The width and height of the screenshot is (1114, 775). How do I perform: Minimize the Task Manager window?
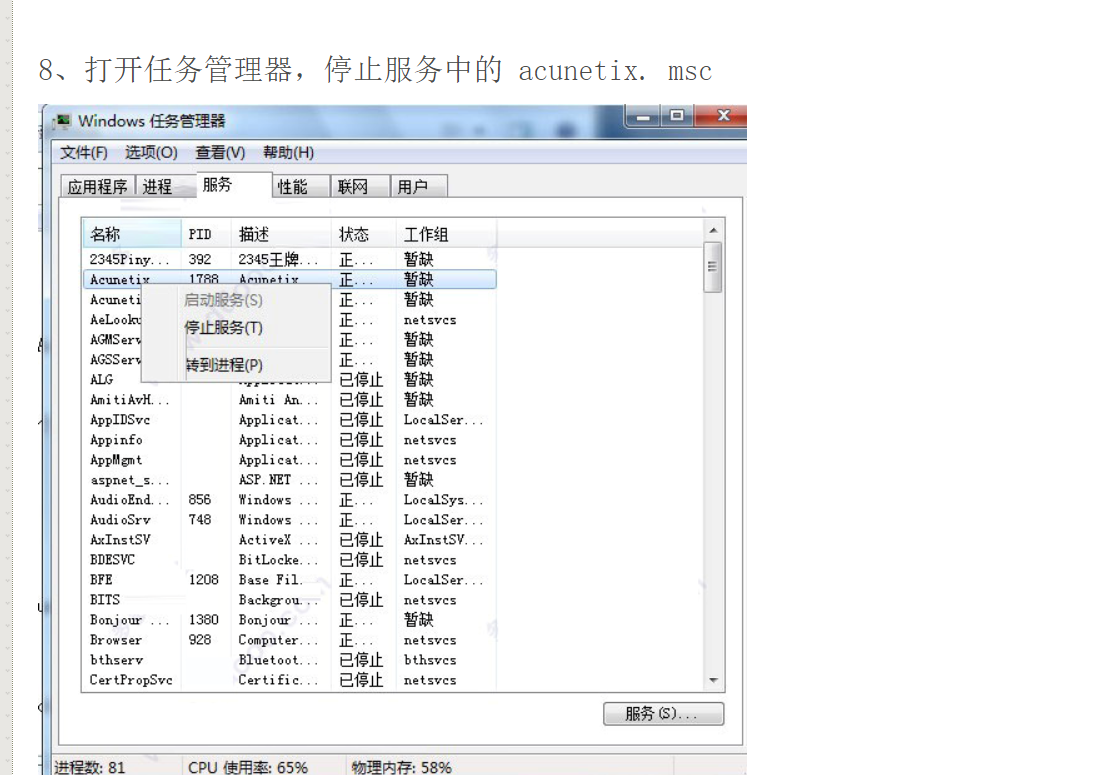[x=643, y=116]
